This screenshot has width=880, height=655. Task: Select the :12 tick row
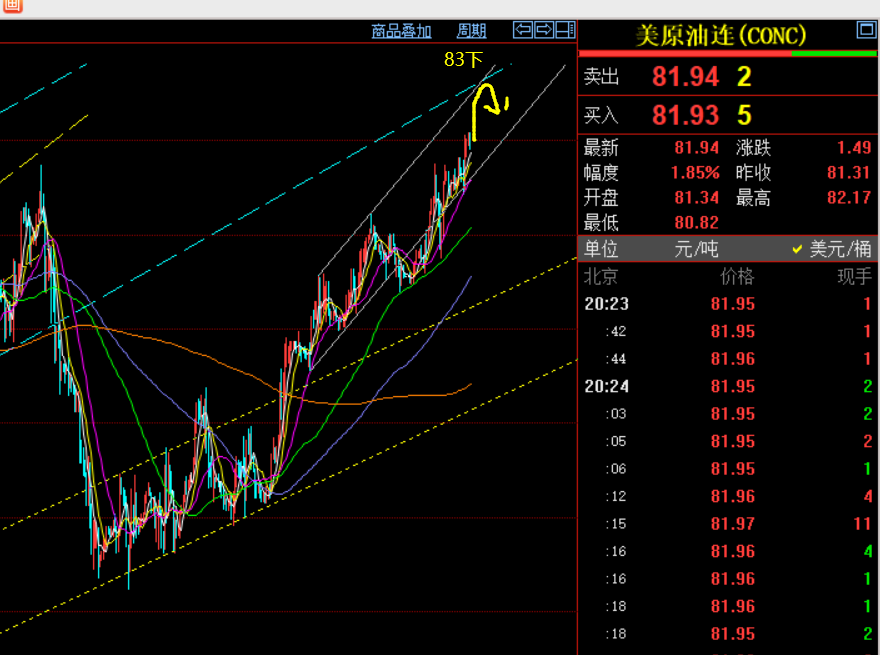(728, 497)
